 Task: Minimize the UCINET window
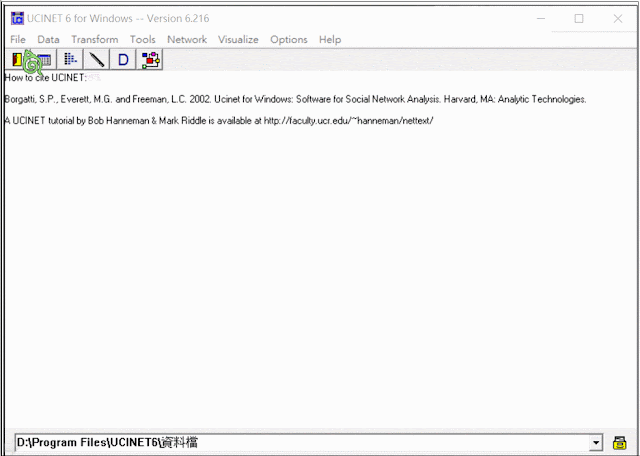[x=541, y=18]
